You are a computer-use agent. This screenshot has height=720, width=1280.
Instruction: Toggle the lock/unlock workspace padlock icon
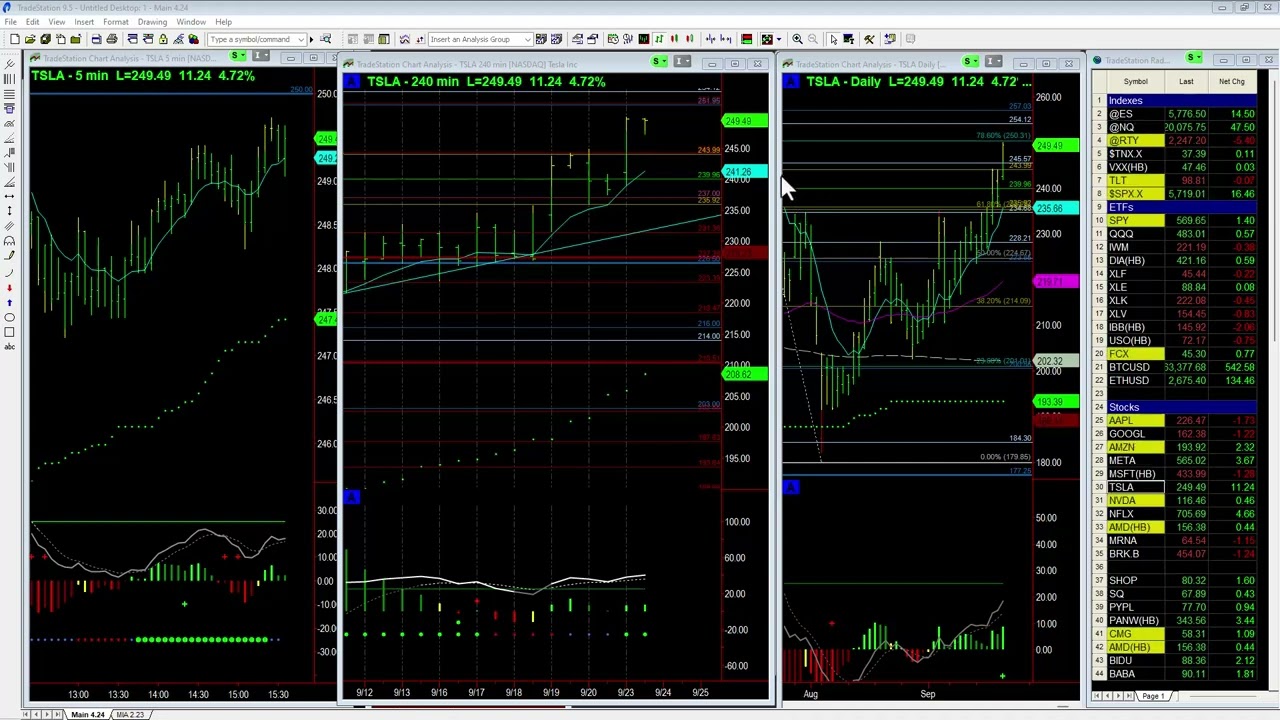click(x=163, y=39)
